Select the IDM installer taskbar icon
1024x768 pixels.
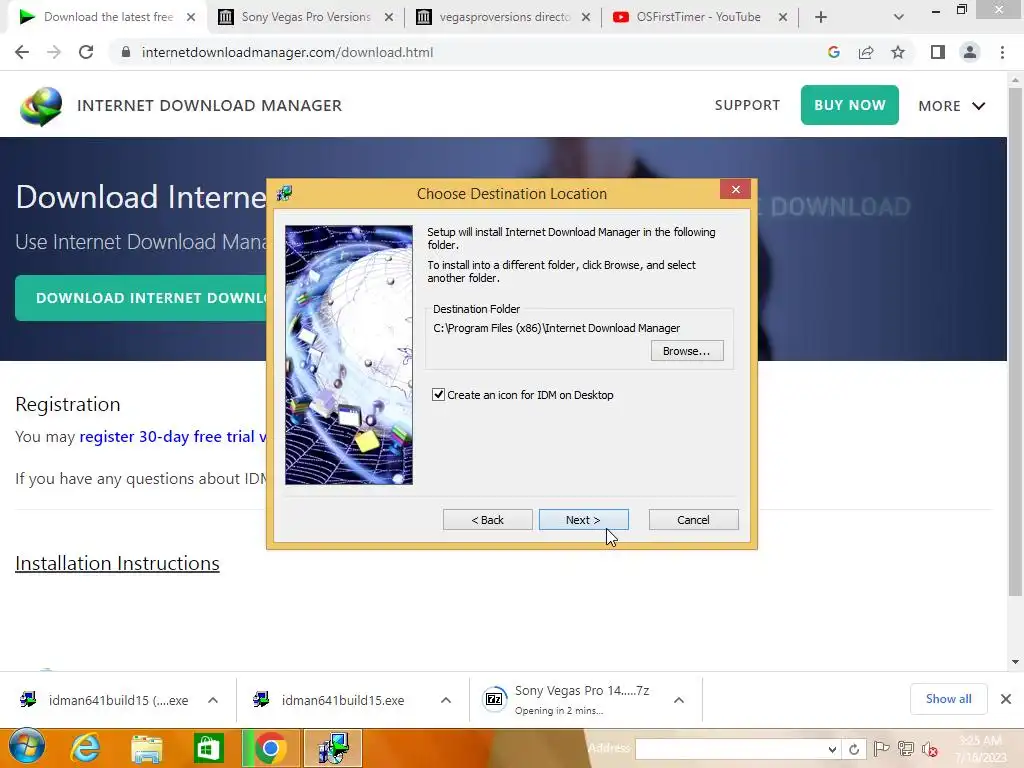click(333, 748)
